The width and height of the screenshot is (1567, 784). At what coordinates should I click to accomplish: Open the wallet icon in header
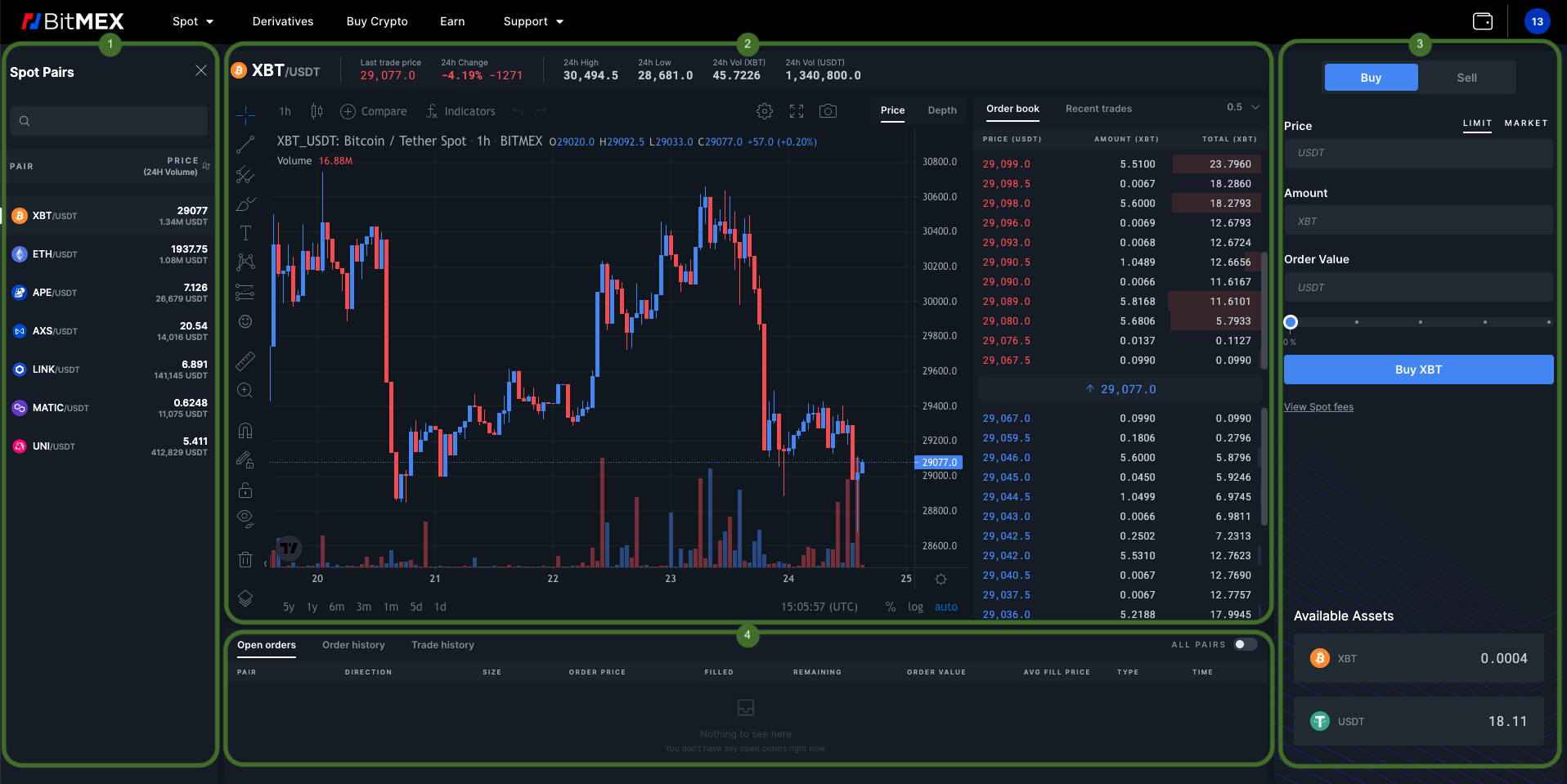click(1482, 21)
